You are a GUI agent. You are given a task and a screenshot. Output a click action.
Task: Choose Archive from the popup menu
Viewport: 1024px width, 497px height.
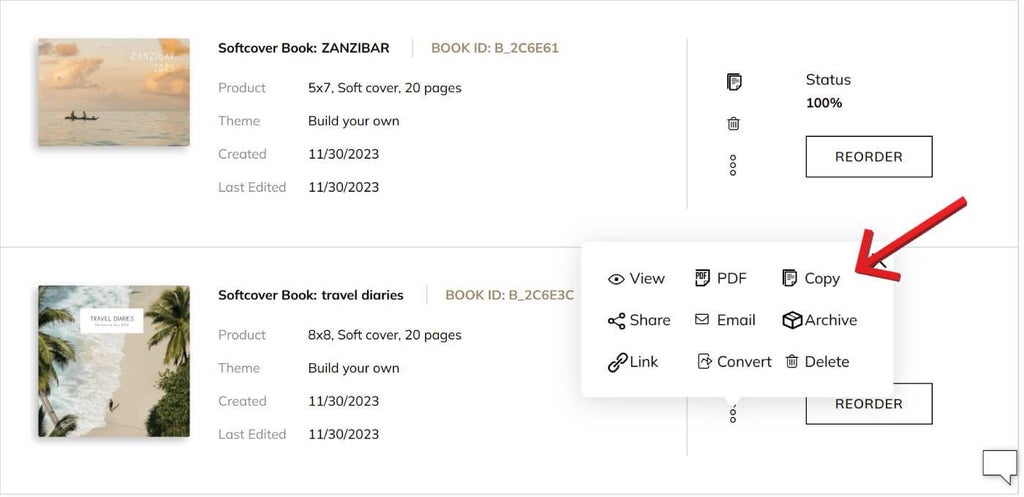click(x=820, y=320)
